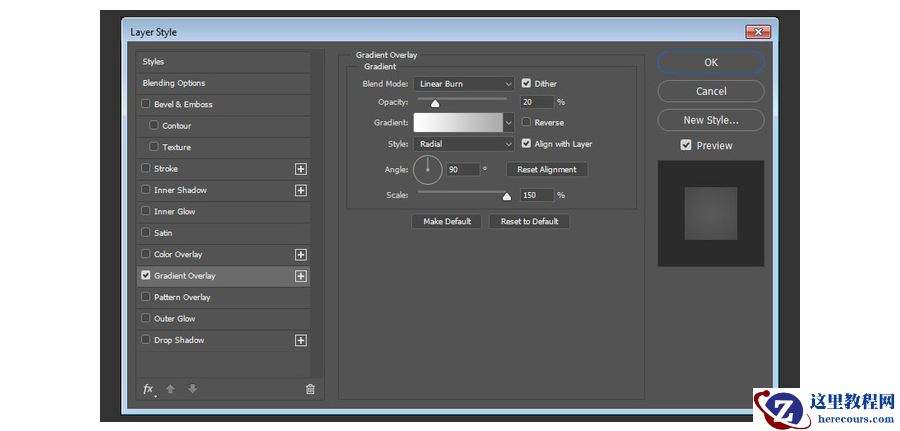Image resolution: width=900 pixels, height=431 pixels.
Task: Open the fx effects menu icon
Action: (149, 389)
